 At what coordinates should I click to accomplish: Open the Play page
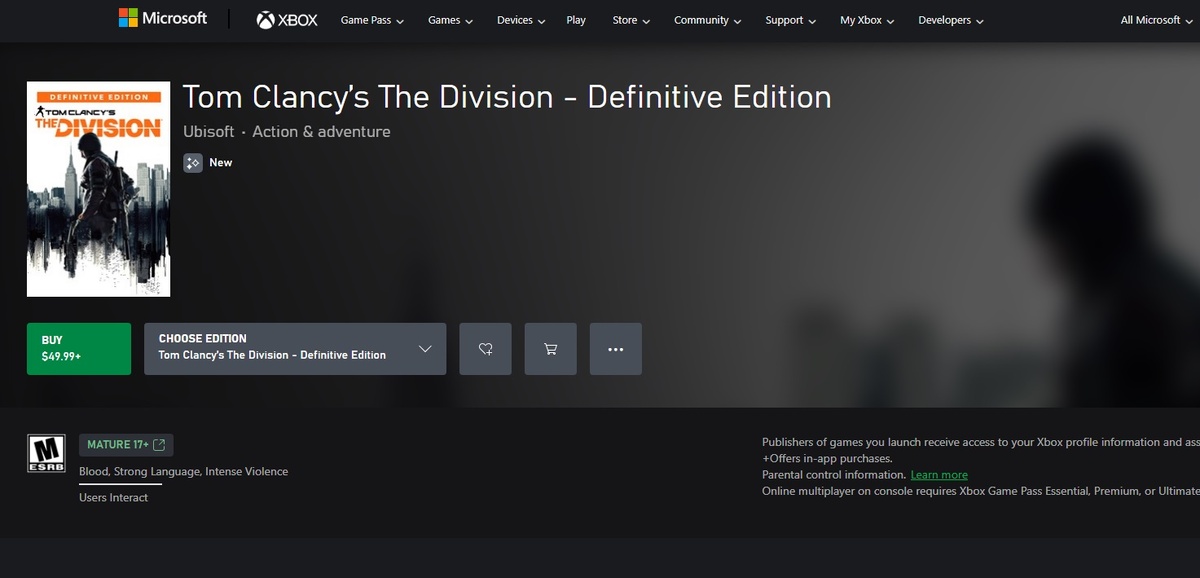[576, 20]
